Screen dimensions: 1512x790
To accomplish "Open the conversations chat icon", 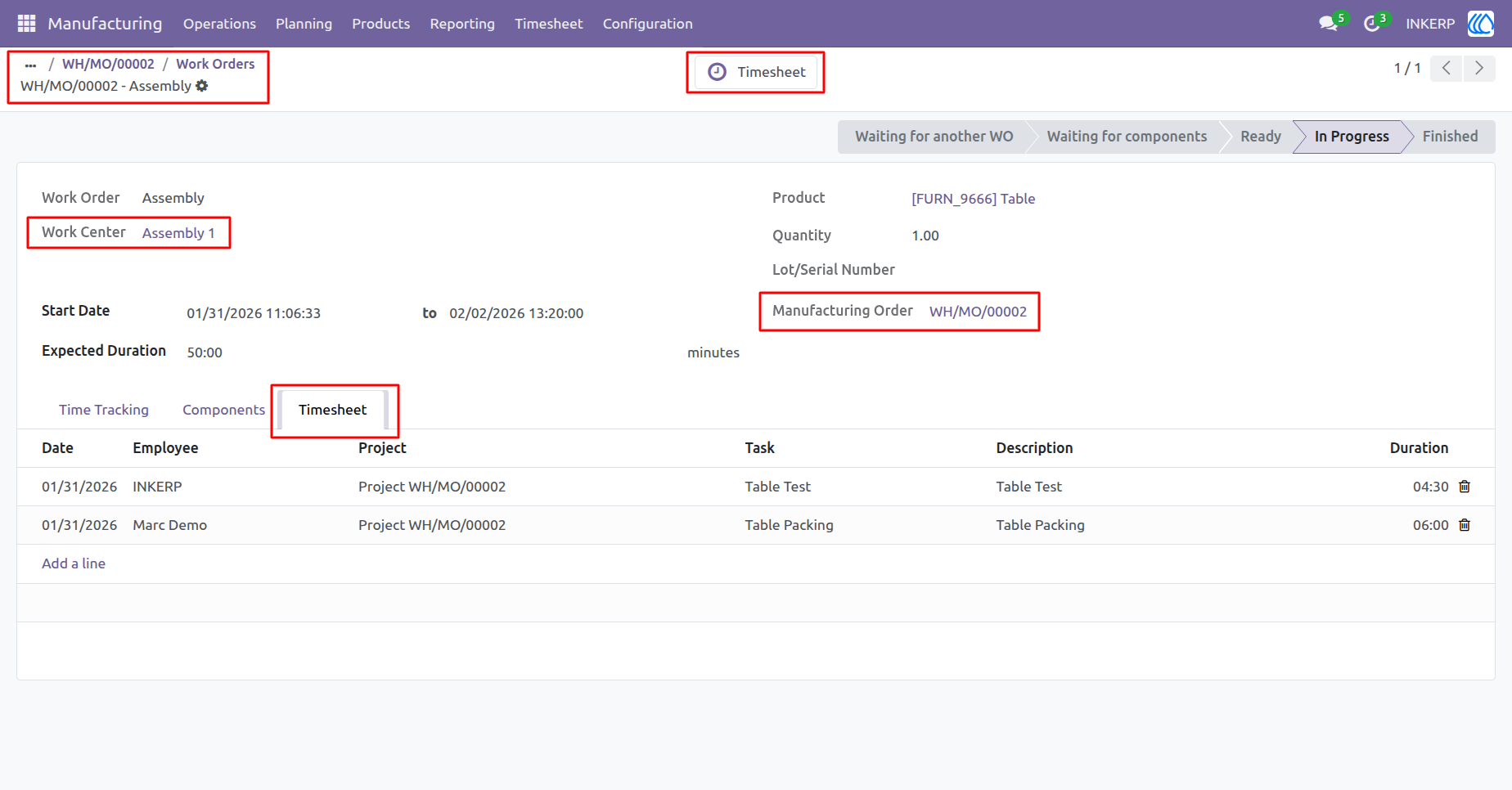I will 1328,24.
